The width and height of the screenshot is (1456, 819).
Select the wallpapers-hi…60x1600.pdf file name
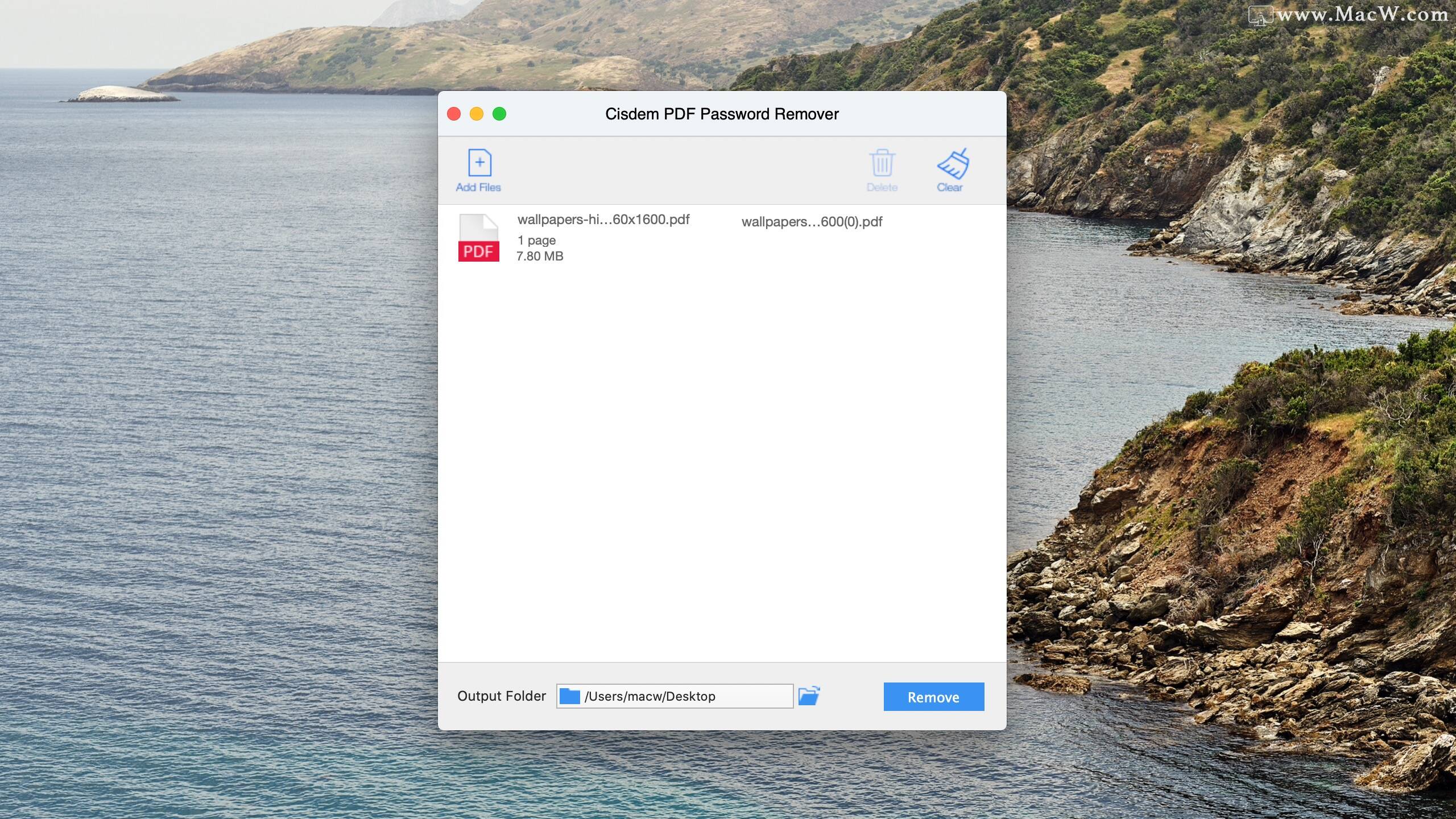tap(603, 220)
